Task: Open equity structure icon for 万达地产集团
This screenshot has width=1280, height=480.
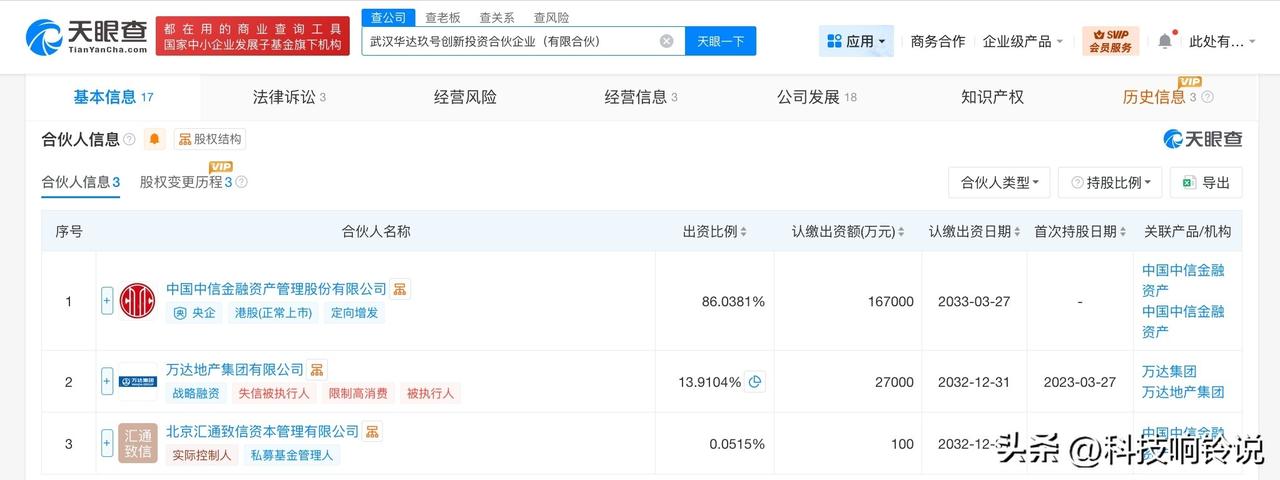Action: 317,370
